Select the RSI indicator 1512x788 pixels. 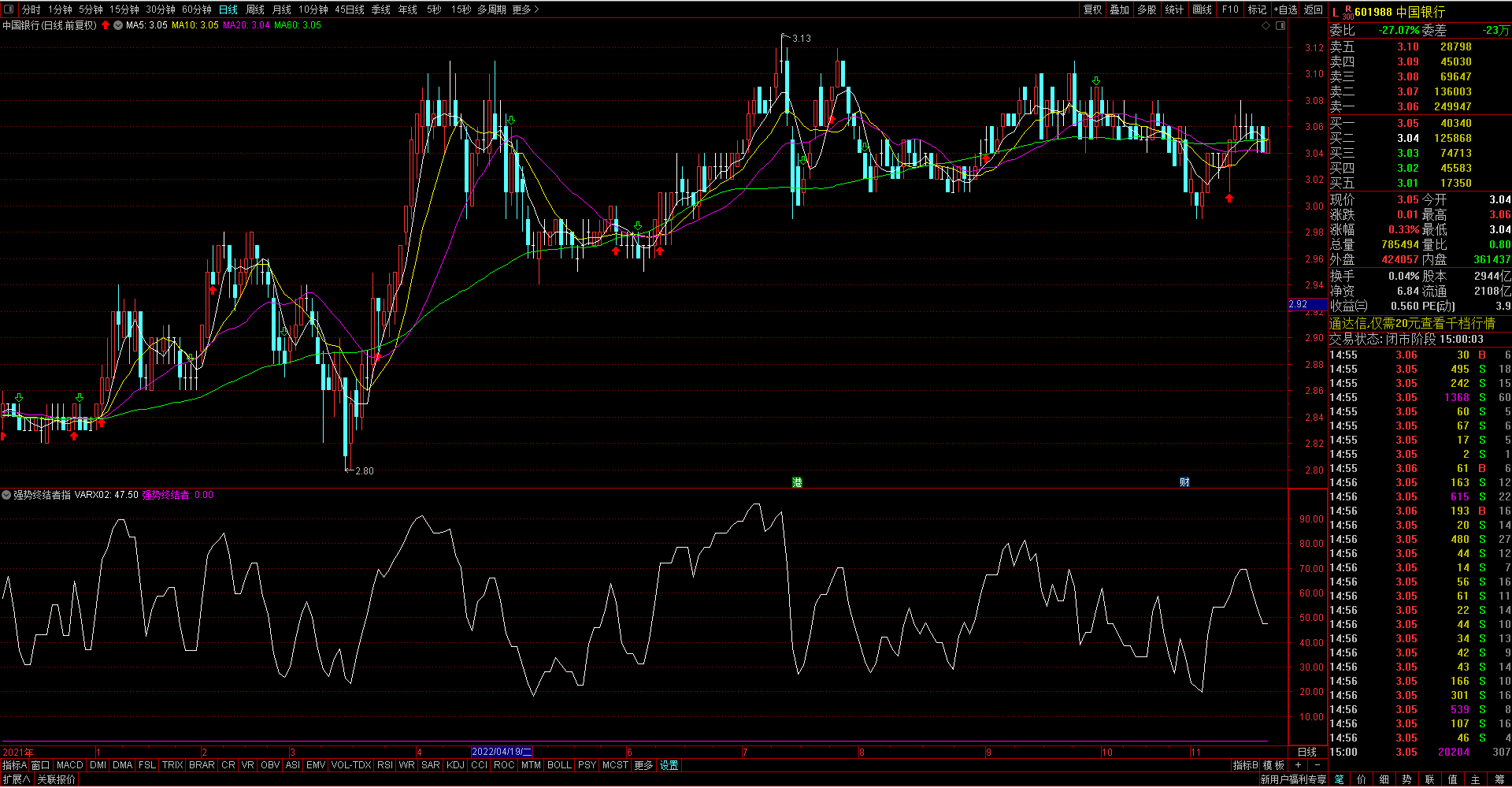(x=385, y=765)
